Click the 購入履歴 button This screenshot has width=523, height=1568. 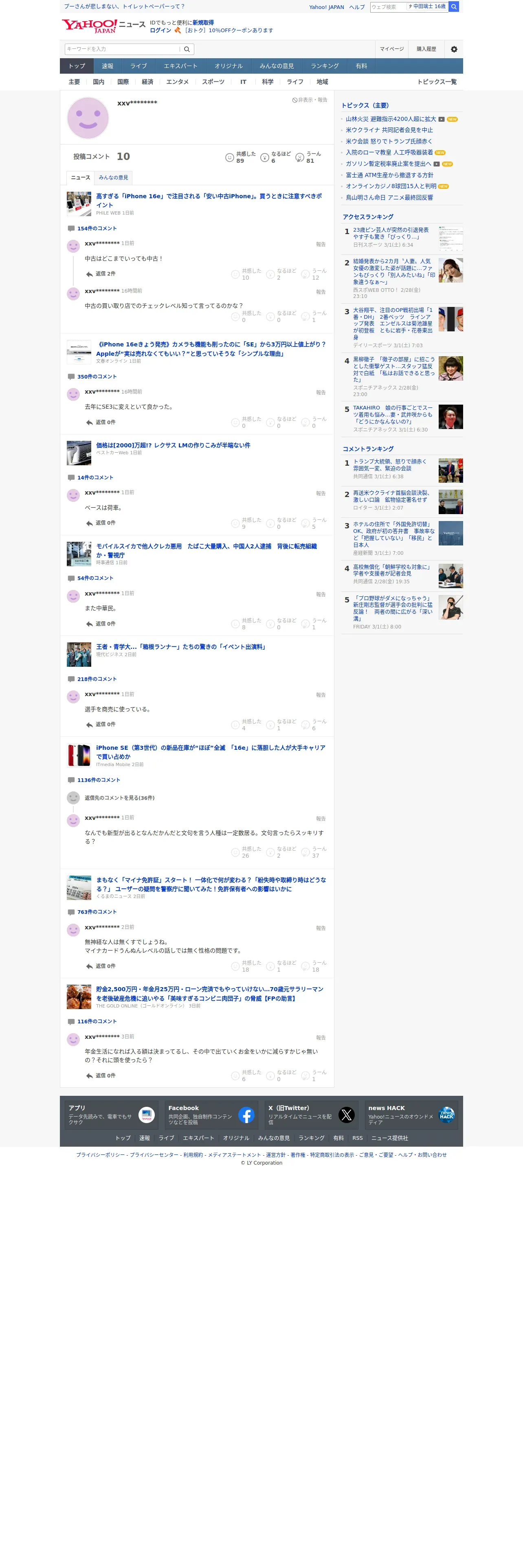(x=426, y=49)
